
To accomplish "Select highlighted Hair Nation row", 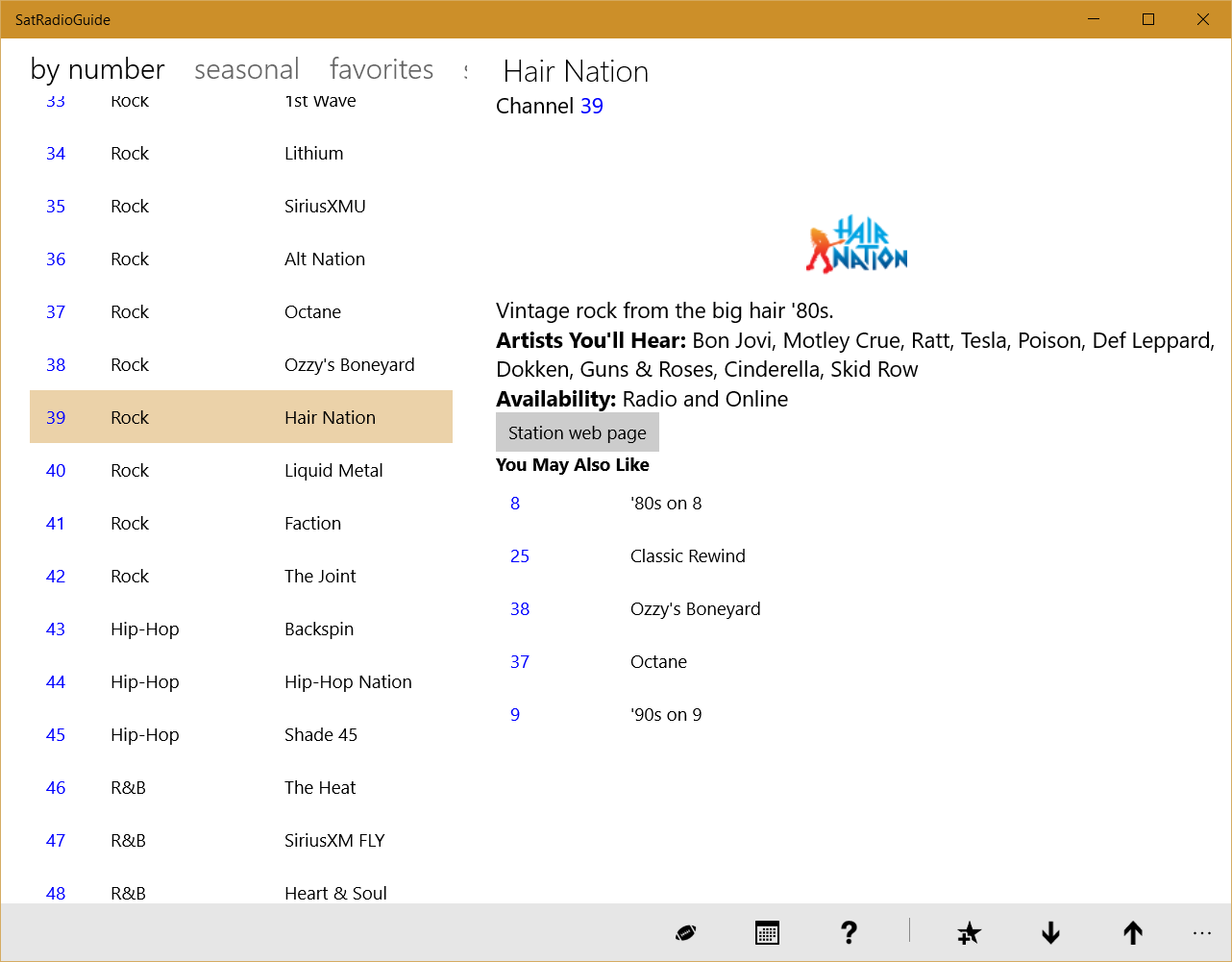I will pos(241,417).
